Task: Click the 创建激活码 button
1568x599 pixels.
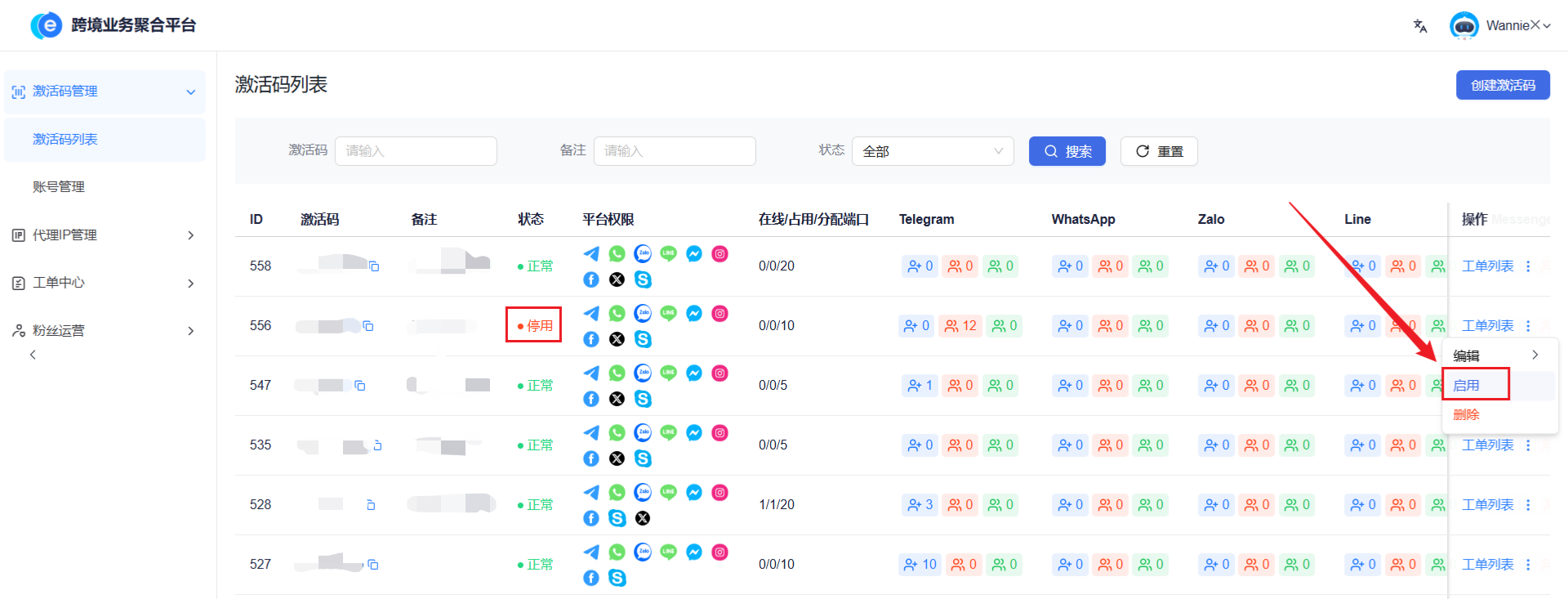Action: (1502, 86)
